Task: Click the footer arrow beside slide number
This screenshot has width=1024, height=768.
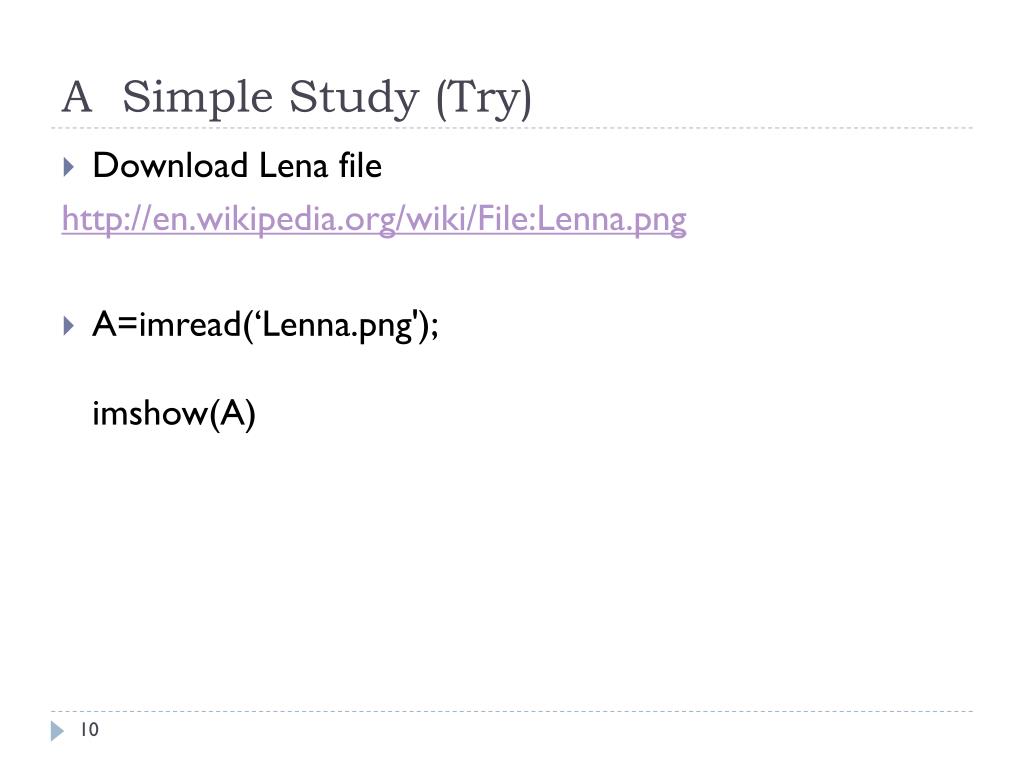Action: (57, 731)
